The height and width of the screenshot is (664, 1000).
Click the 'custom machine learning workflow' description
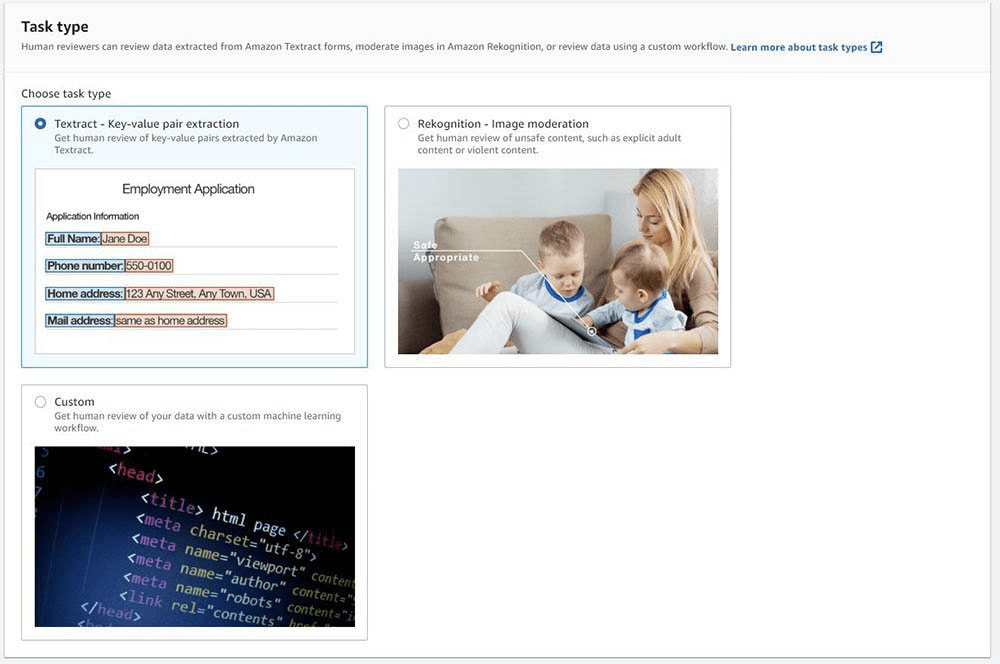click(198, 422)
